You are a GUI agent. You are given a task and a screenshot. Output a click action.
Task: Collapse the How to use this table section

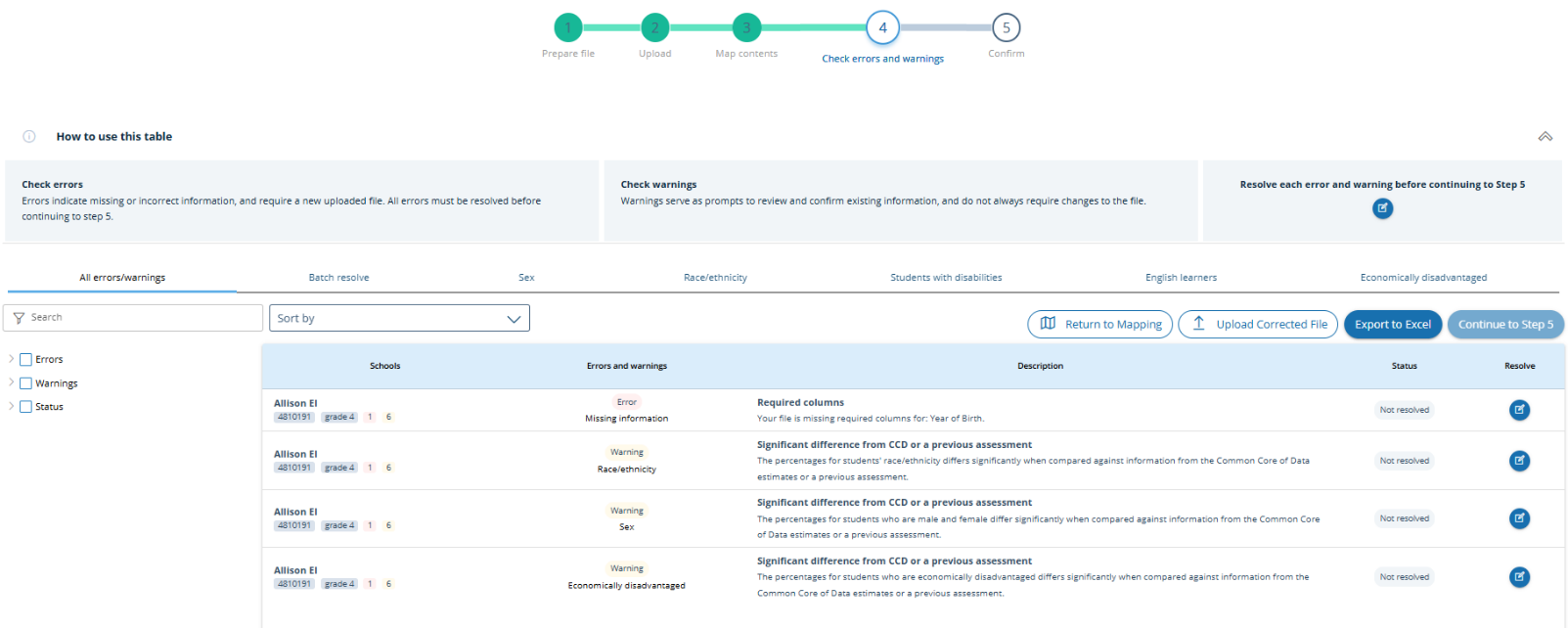coord(1545,137)
